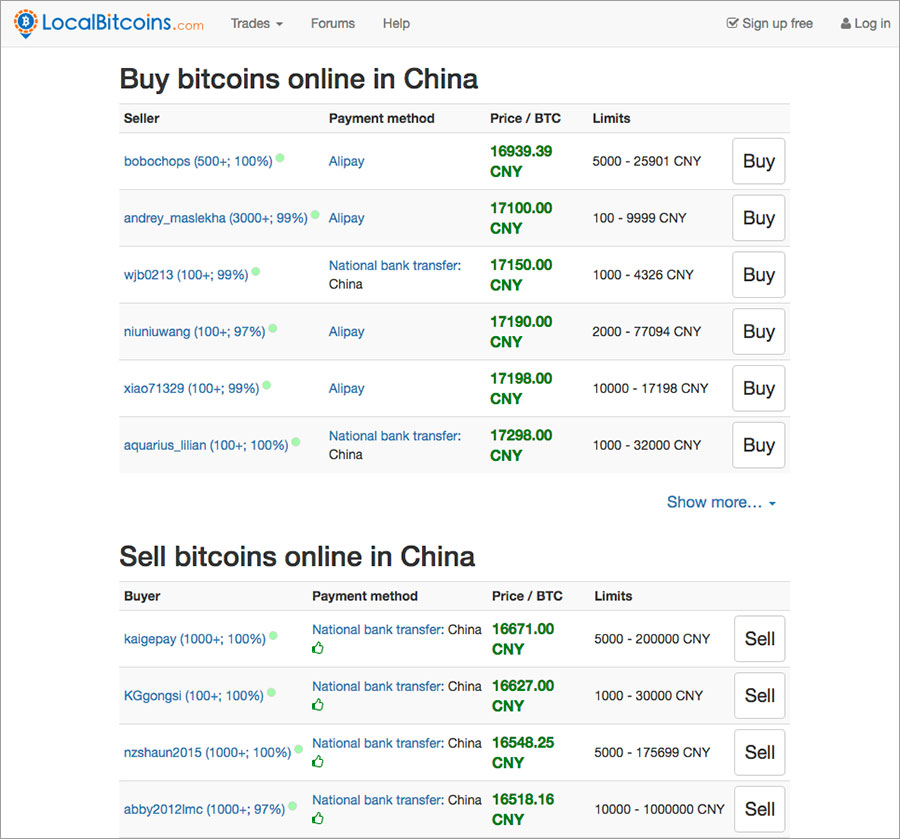The image size is (900, 839).
Task: Click Alipay link in niuniuwang row
Action: 347,332
